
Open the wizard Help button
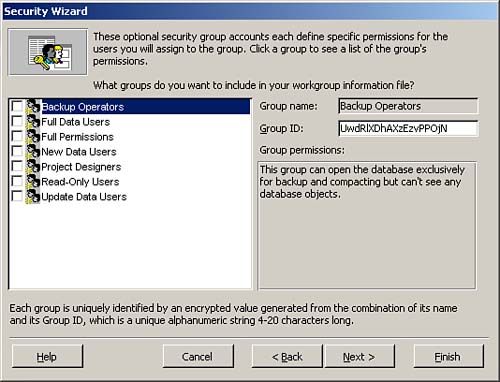click(47, 357)
